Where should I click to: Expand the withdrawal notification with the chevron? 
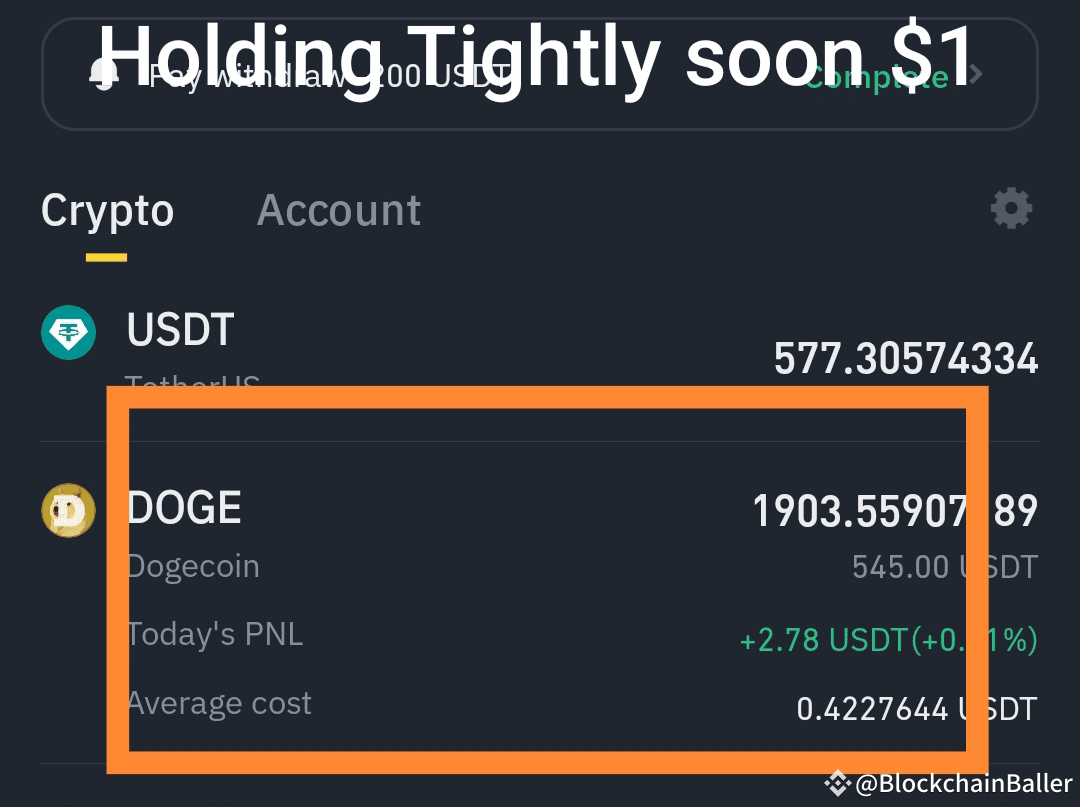(x=975, y=73)
